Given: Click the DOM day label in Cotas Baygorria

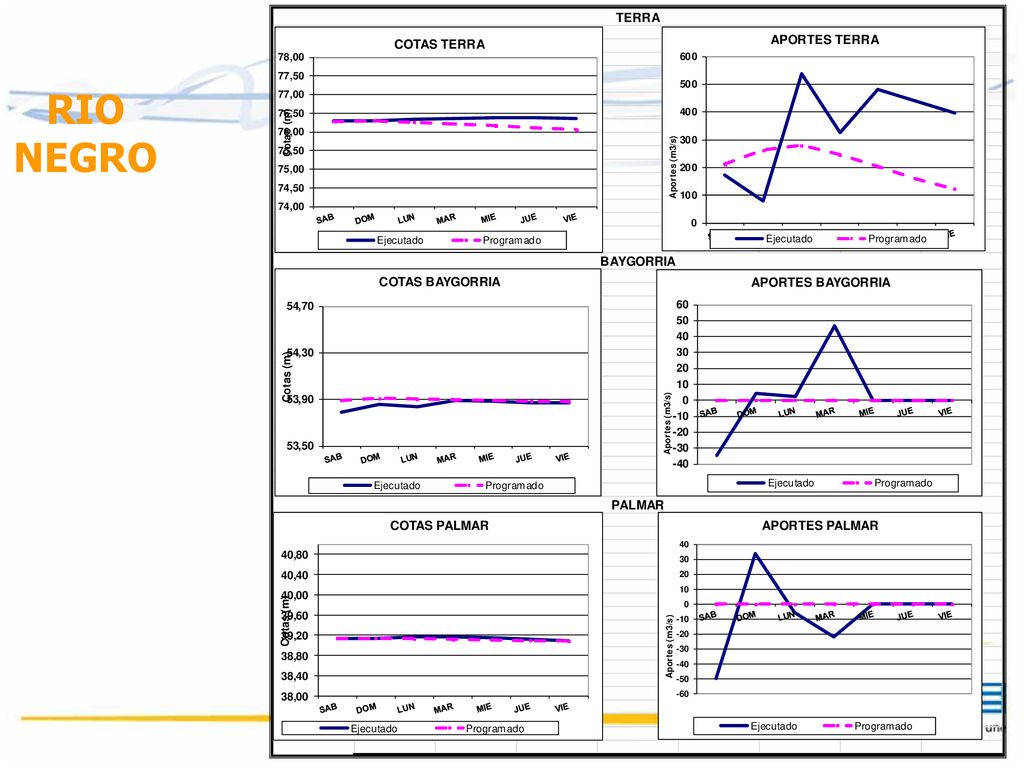Looking at the screenshot, I should pyautogui.click(x=370, y=458).
